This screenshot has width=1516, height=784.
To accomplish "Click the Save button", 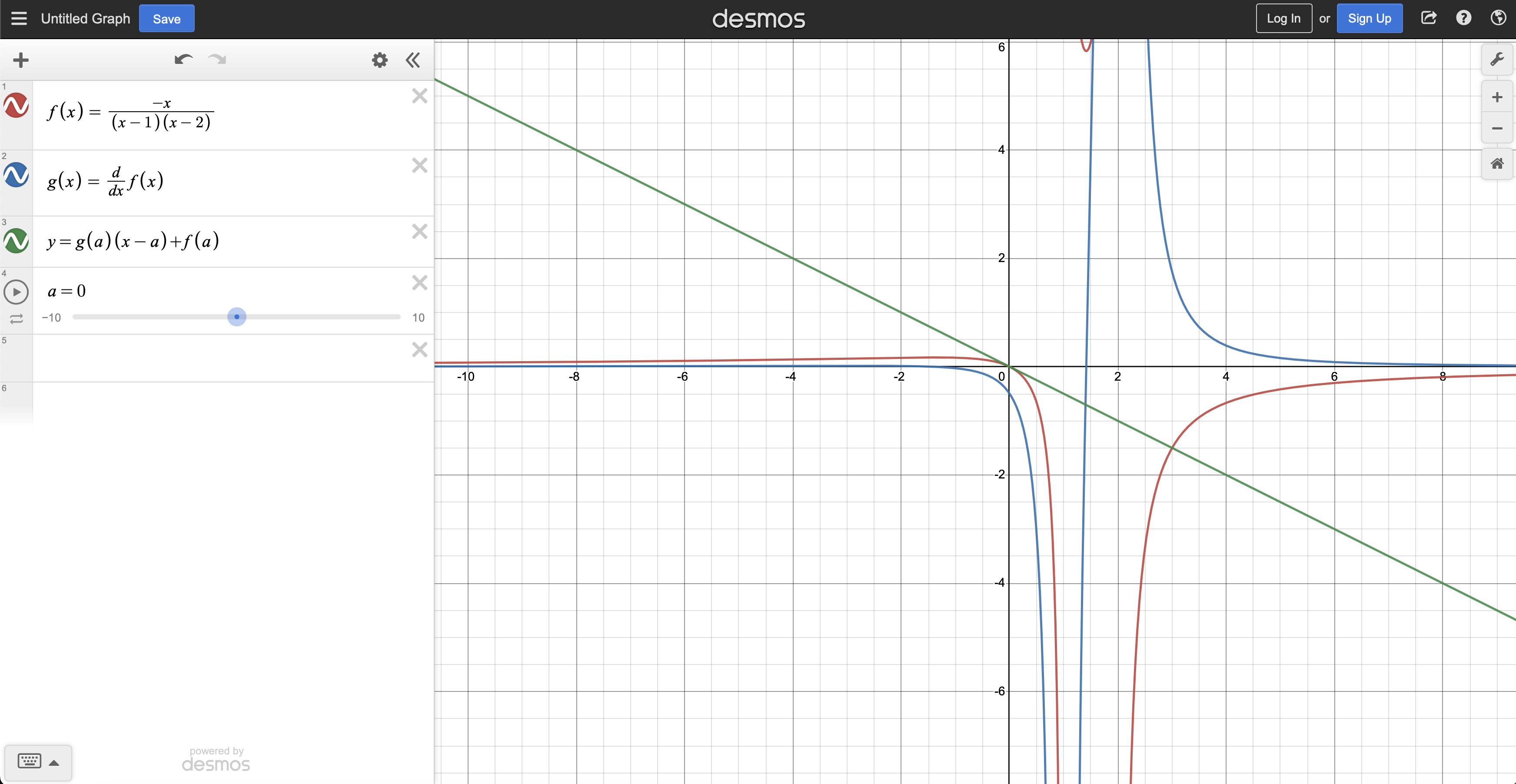I will [x=166, y=18].
